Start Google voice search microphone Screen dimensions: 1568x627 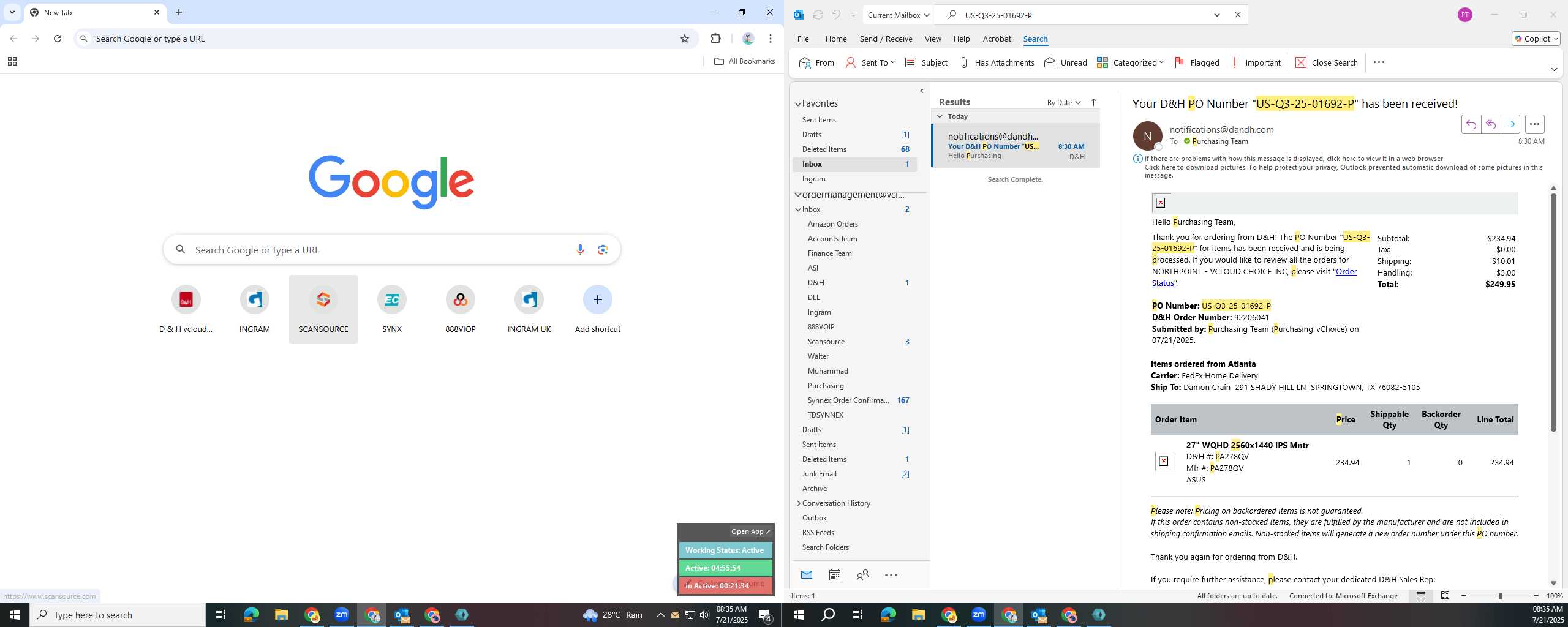tap(579, 250)
